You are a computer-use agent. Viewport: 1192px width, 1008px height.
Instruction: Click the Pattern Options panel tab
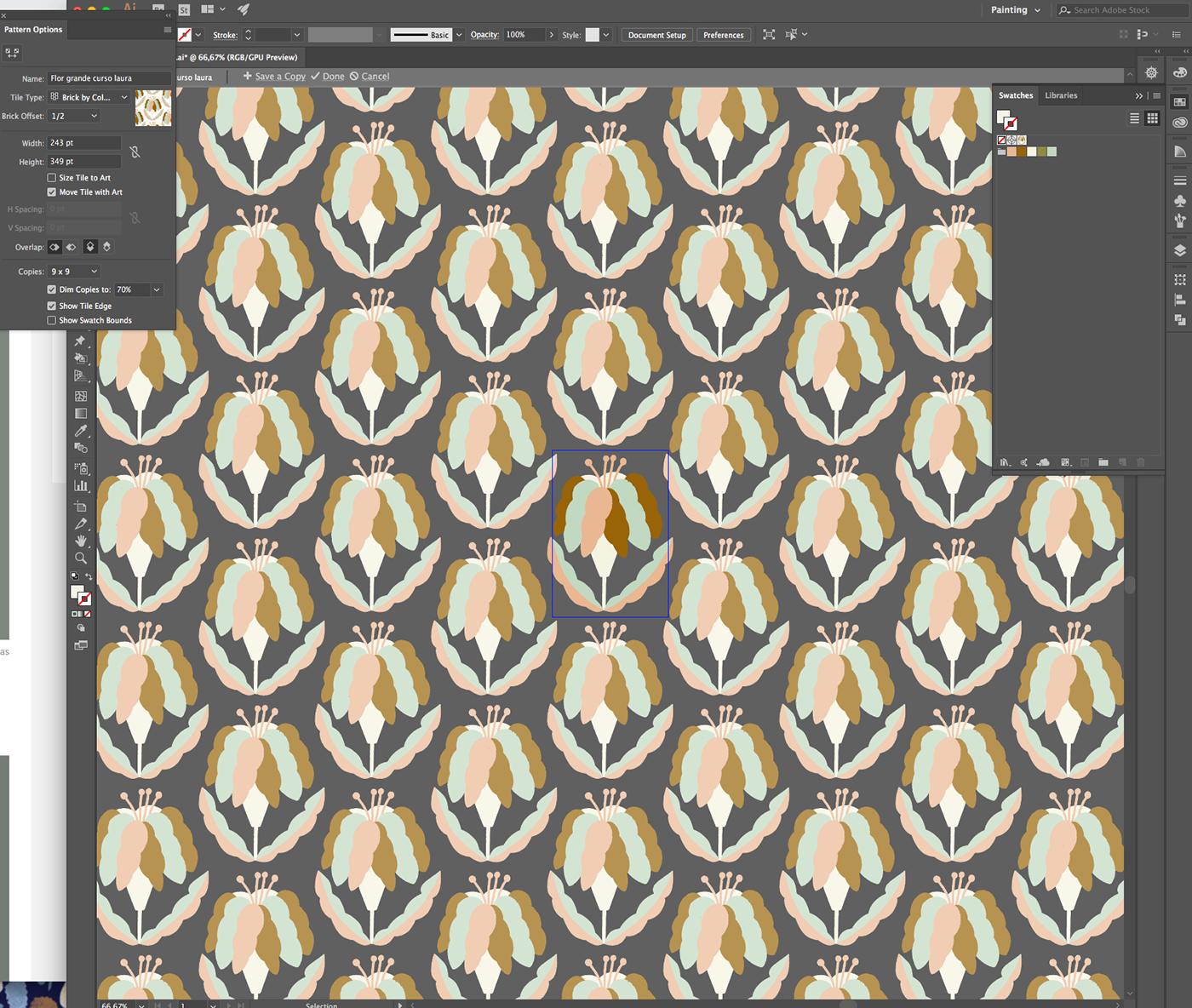(x=33, y=30)
